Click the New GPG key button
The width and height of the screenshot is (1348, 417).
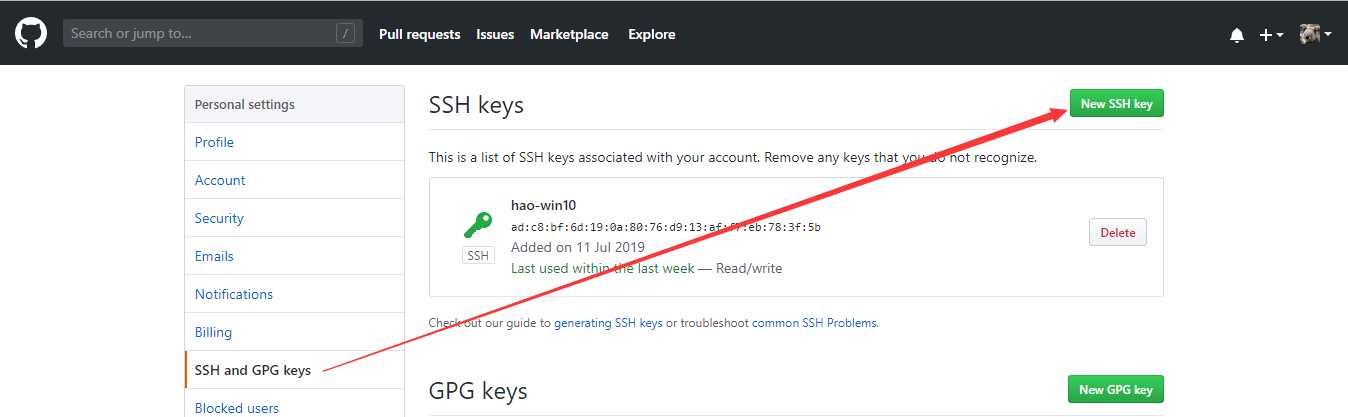pos(1115,390)
